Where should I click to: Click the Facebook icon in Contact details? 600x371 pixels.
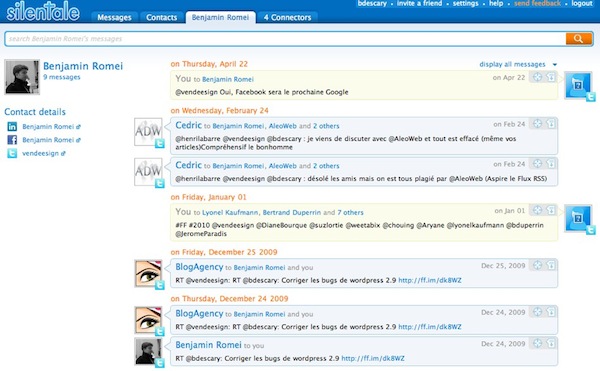tap(12, 140)
